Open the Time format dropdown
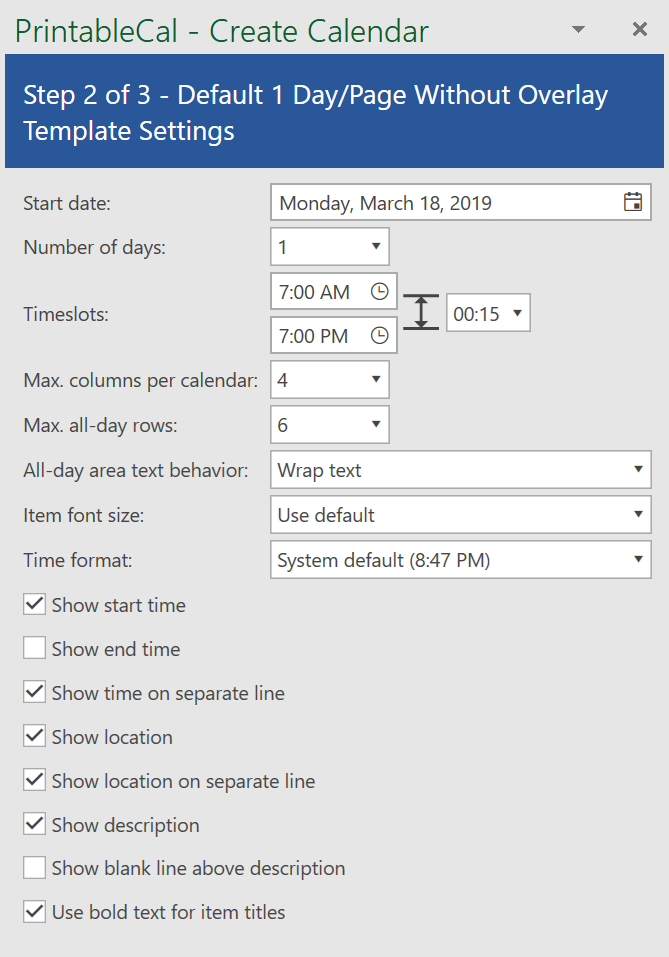This screenshot has width=669, height=957. pos(461,560)
